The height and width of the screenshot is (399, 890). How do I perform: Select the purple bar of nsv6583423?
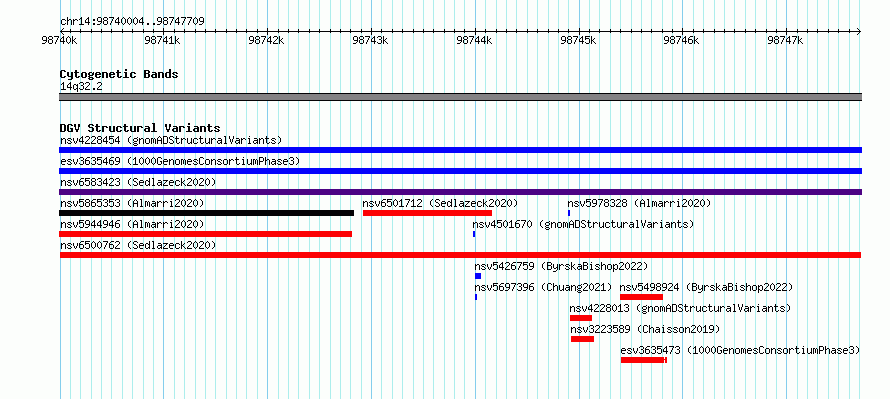[x=460, y=192]
